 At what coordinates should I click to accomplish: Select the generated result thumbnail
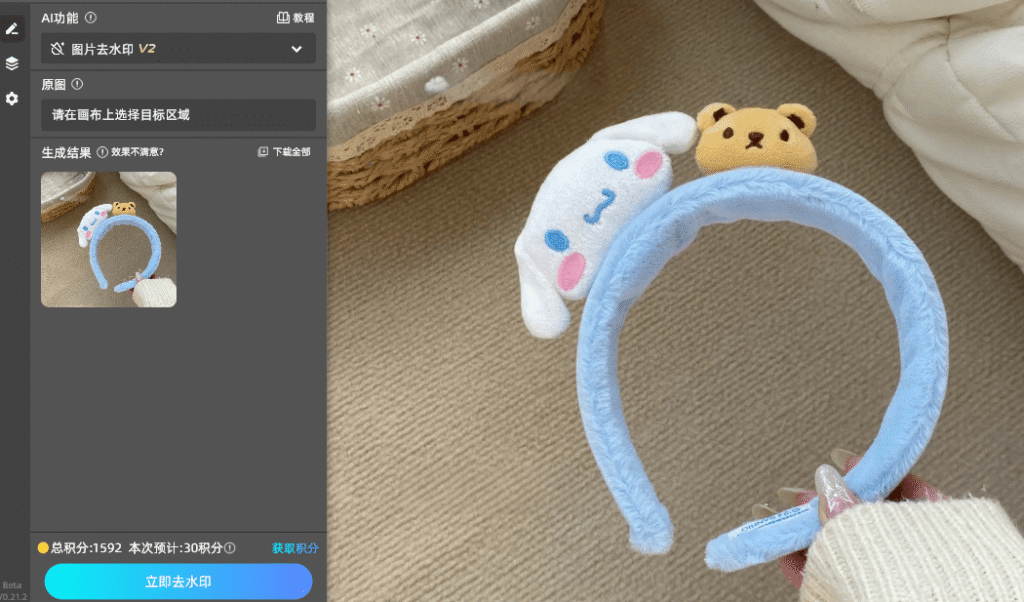[108, 239]
